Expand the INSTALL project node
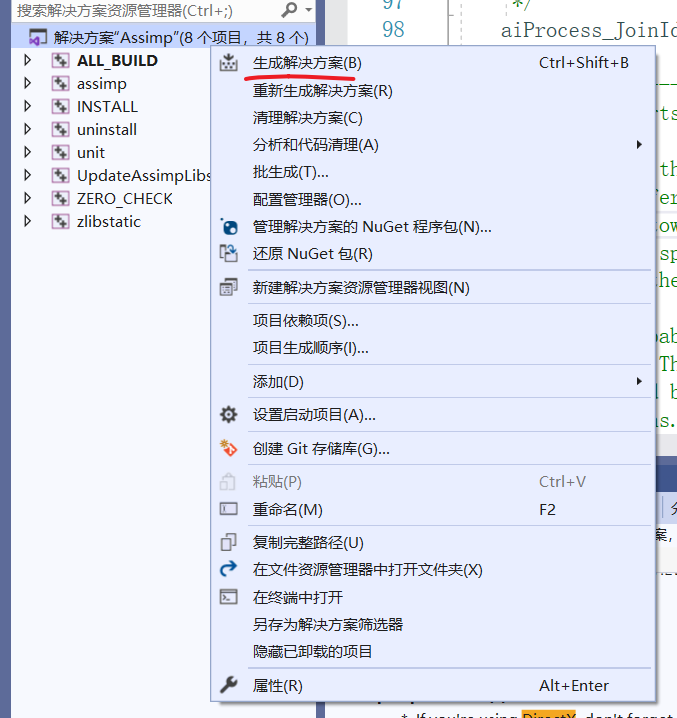 [x=27, y=106]
